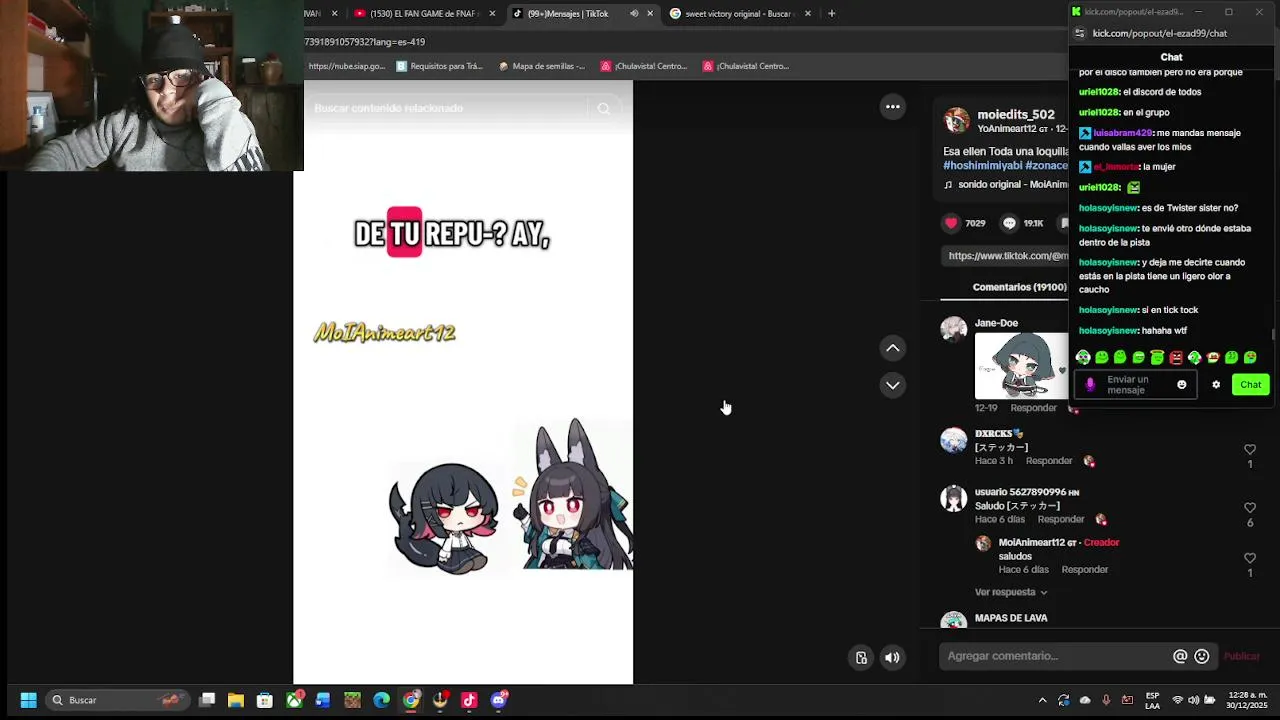Open Kick chat settings gear
The height and width of the screenshot is (720, 1280).
1216,385
